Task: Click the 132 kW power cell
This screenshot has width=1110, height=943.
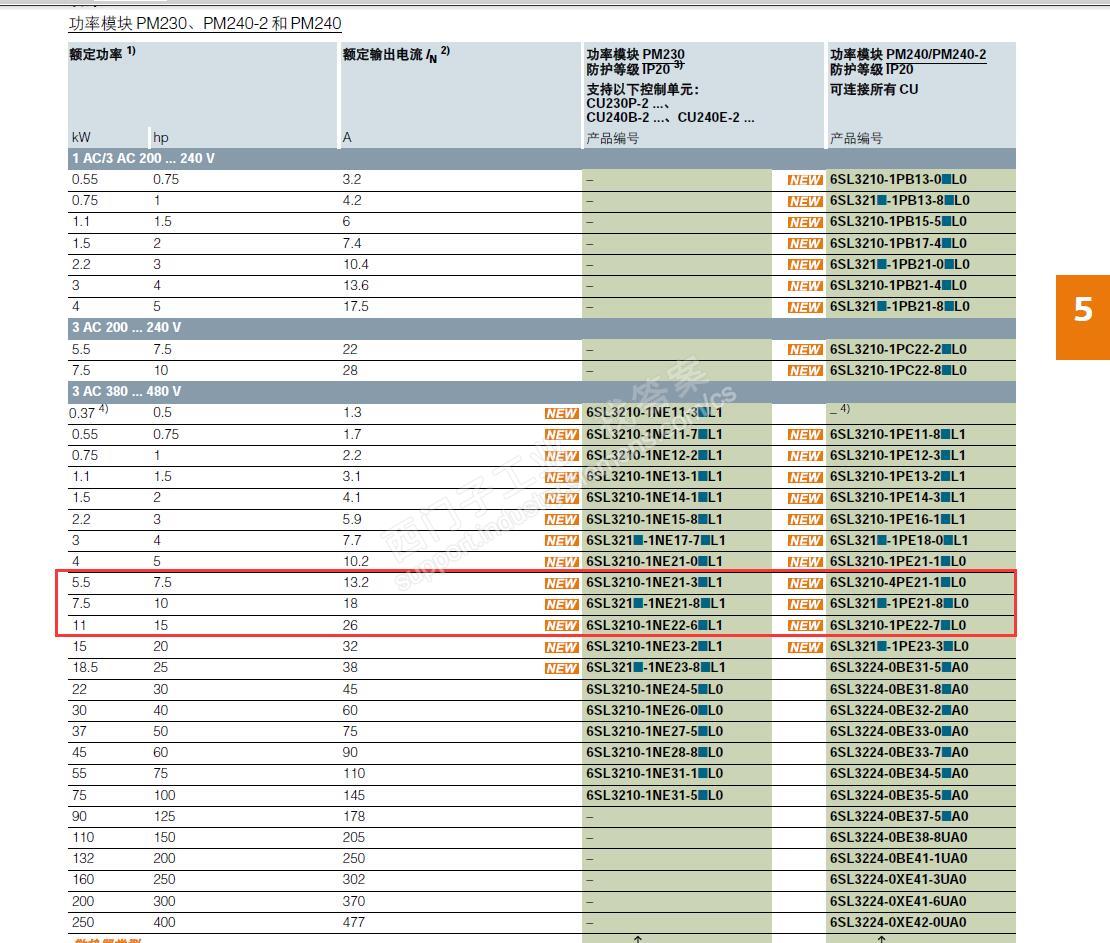Action: click(83, 859)
